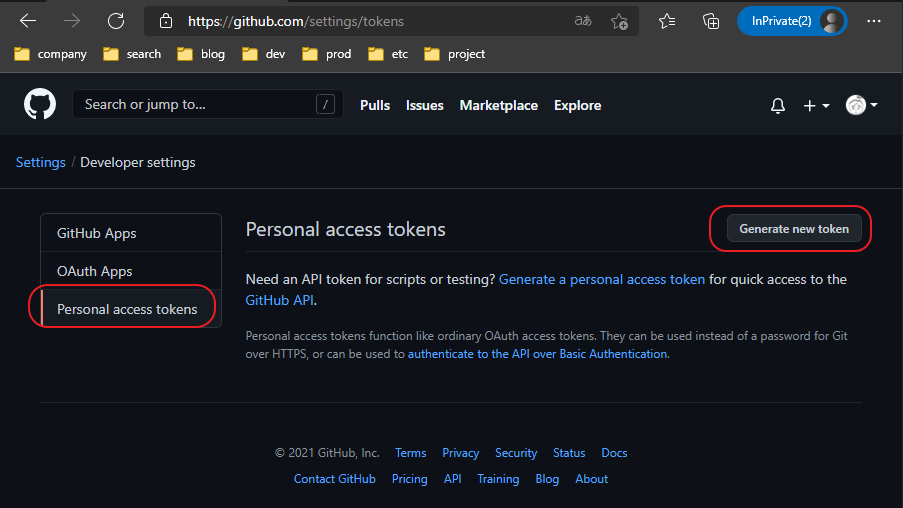This screenshot has width=903, height=508.
Task: Open the company bookmarks folder
Action: (x=50, y=54)
